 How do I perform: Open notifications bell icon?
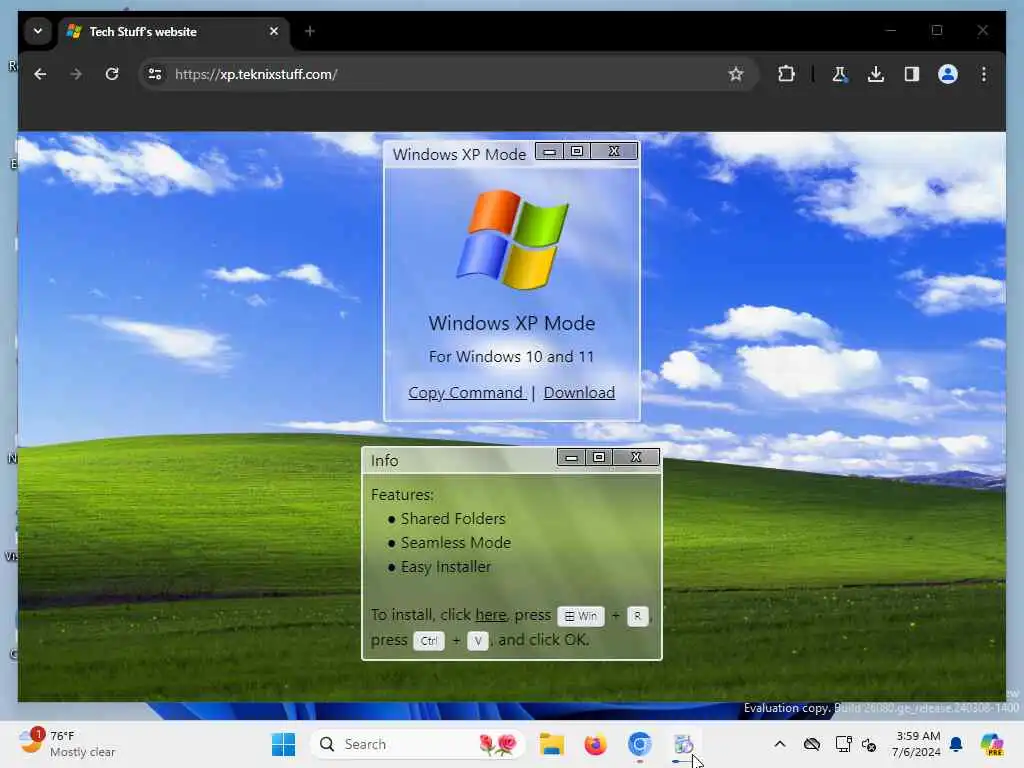[x=956, y=744]
